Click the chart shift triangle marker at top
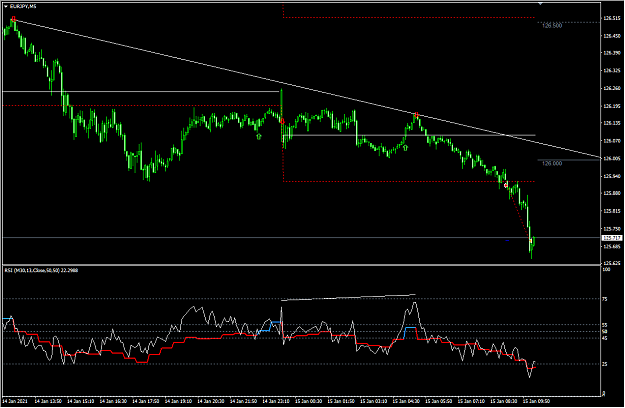625x408 pixels. pos(540,3)
